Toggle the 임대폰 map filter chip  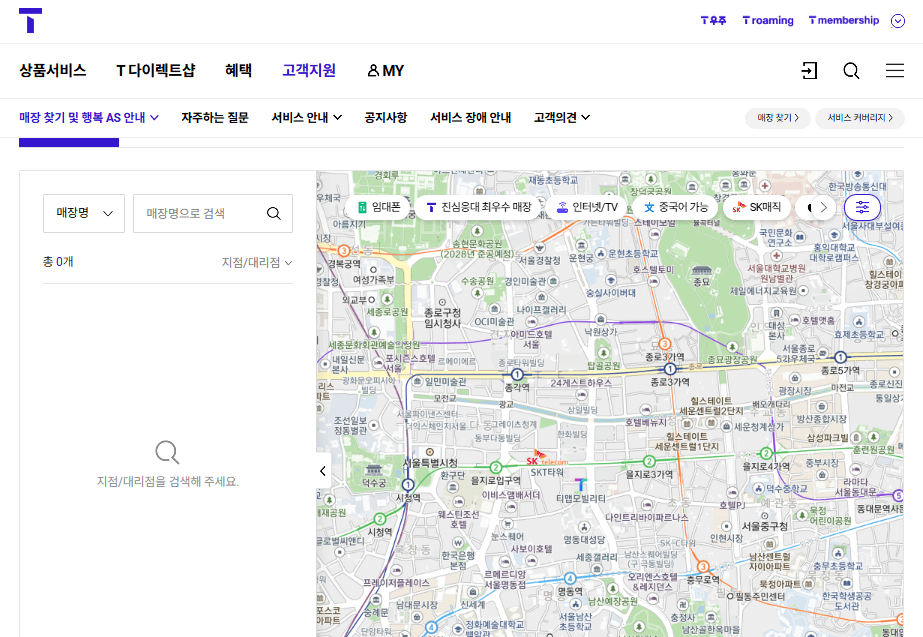click(x=378, y=207)
